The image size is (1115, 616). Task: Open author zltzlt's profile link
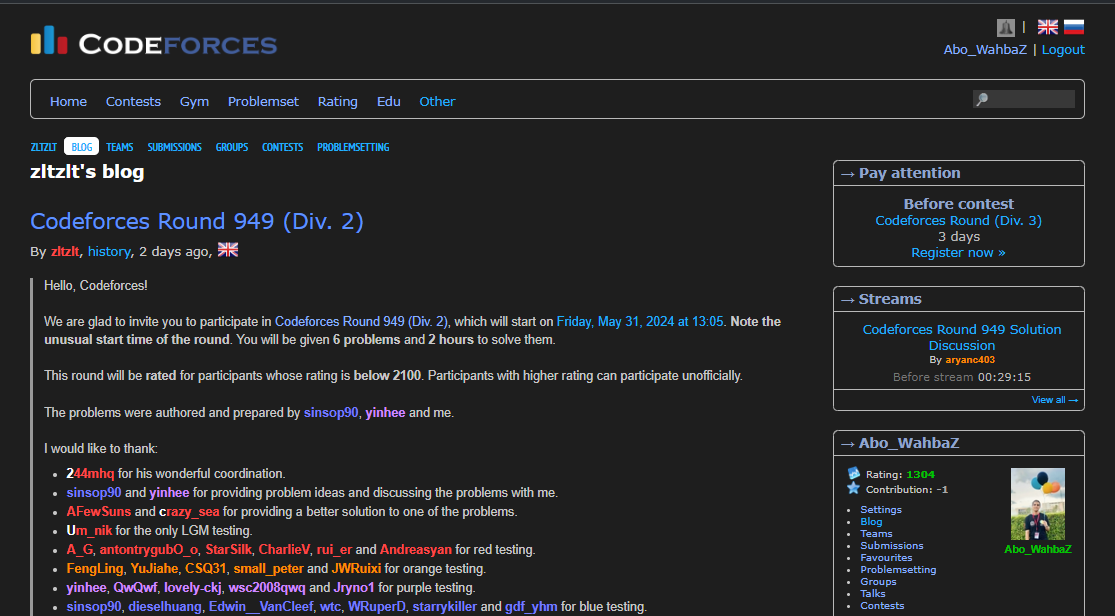pos(65,252)
